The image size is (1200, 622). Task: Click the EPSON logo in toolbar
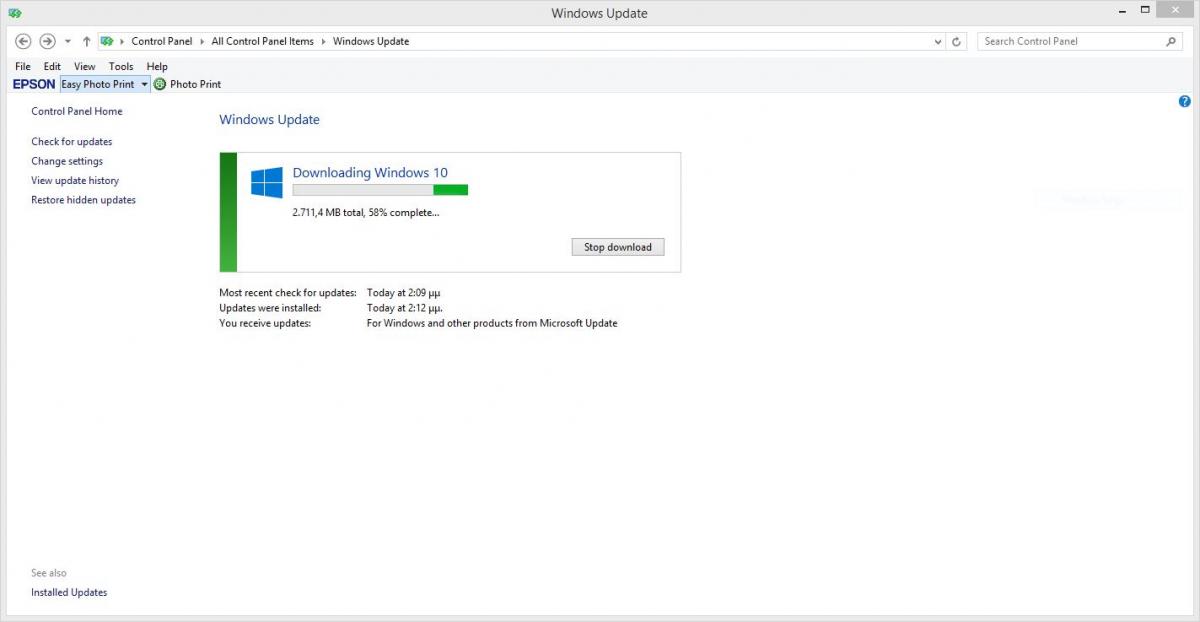click(x=34, y=84)
